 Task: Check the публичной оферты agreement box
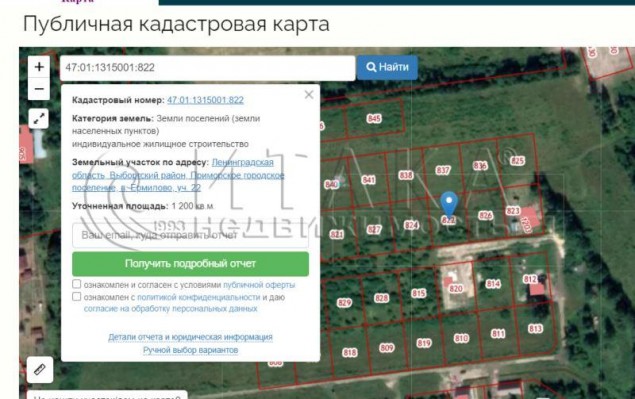point(77,284)
